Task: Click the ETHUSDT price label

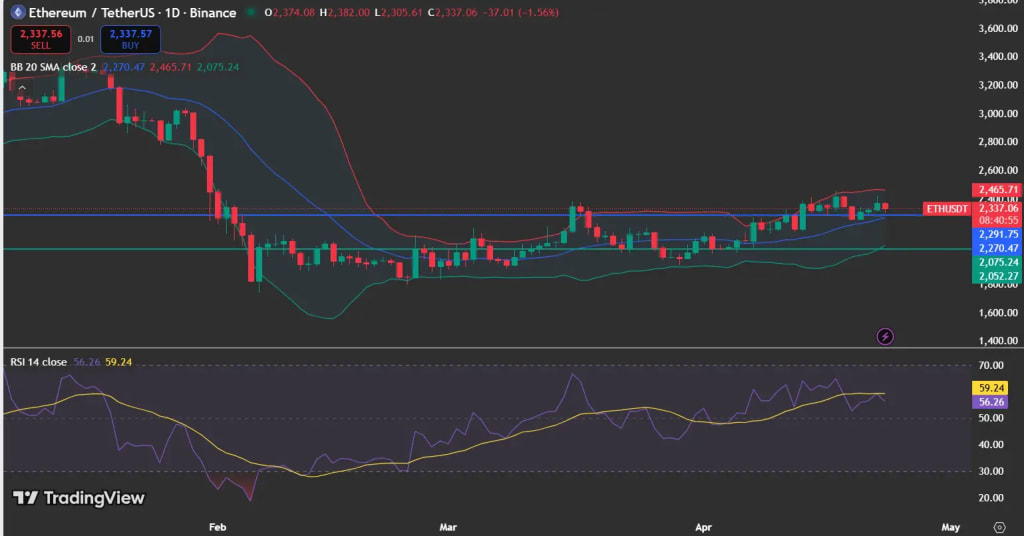Action: [947, 209]
